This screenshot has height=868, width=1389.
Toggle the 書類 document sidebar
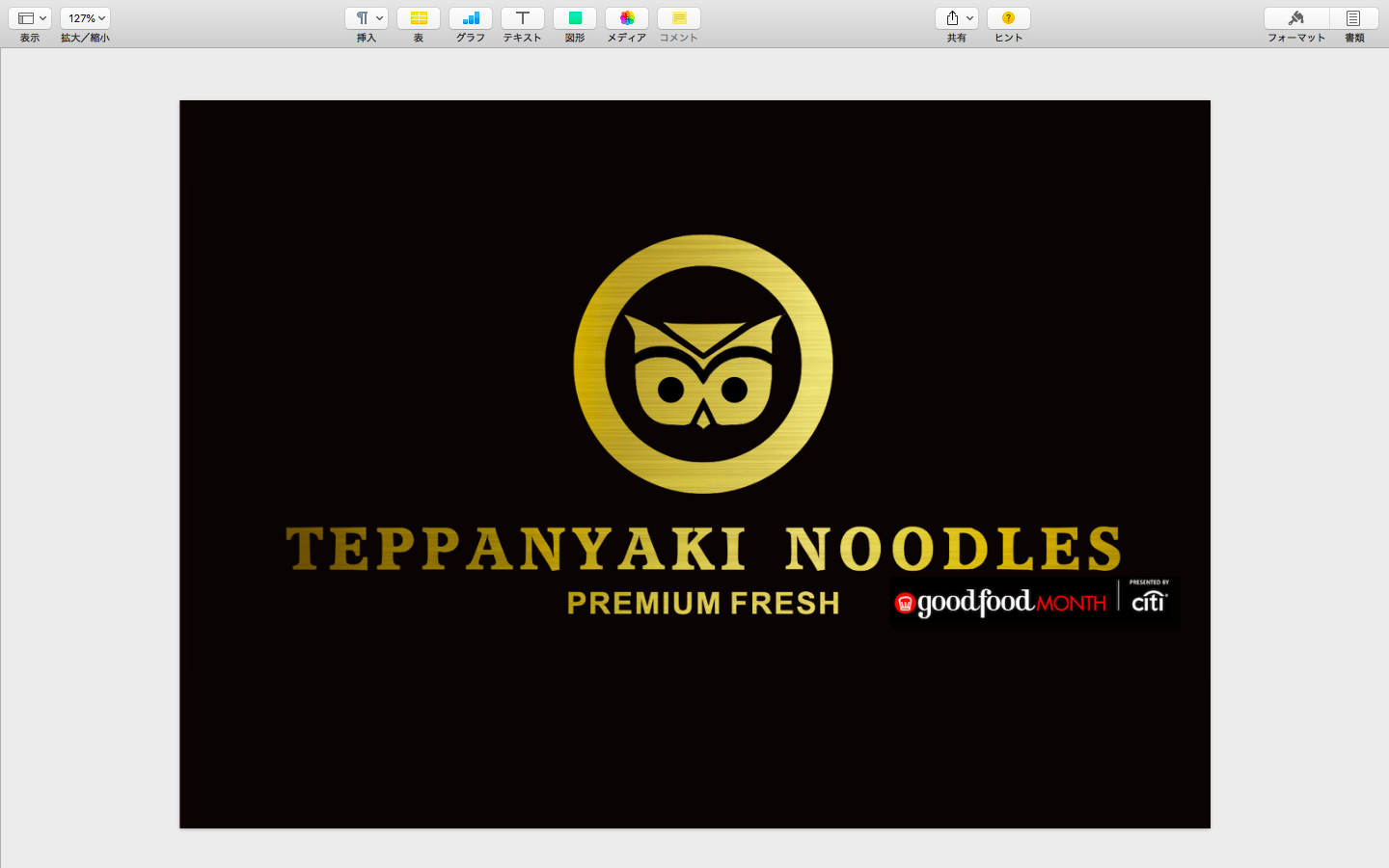click(x=1354, y=18)
